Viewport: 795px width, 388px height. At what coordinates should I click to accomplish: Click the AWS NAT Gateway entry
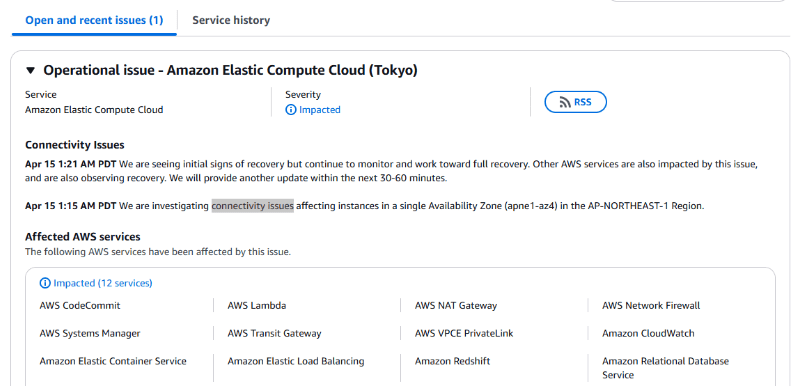click(456, 306)
